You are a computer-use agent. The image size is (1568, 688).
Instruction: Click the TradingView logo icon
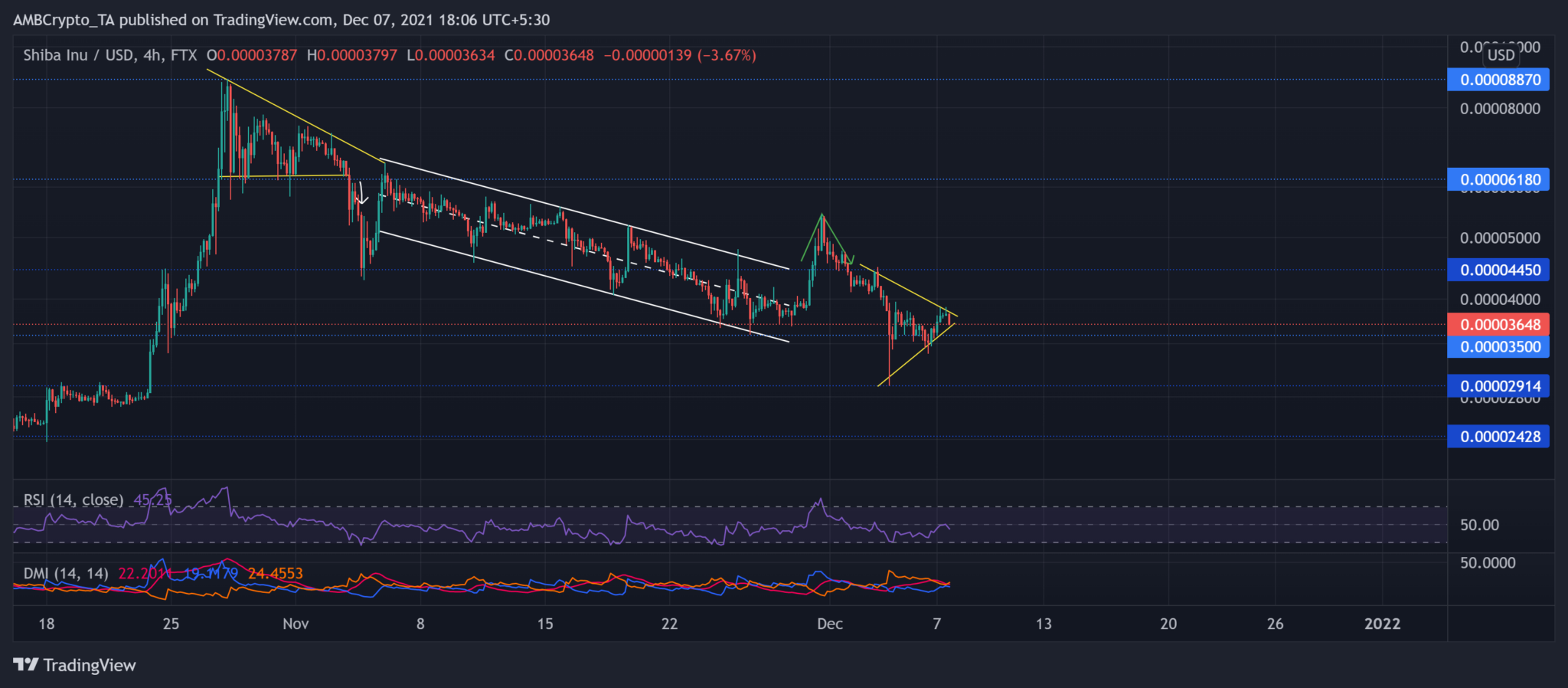(x=25, y=664)
